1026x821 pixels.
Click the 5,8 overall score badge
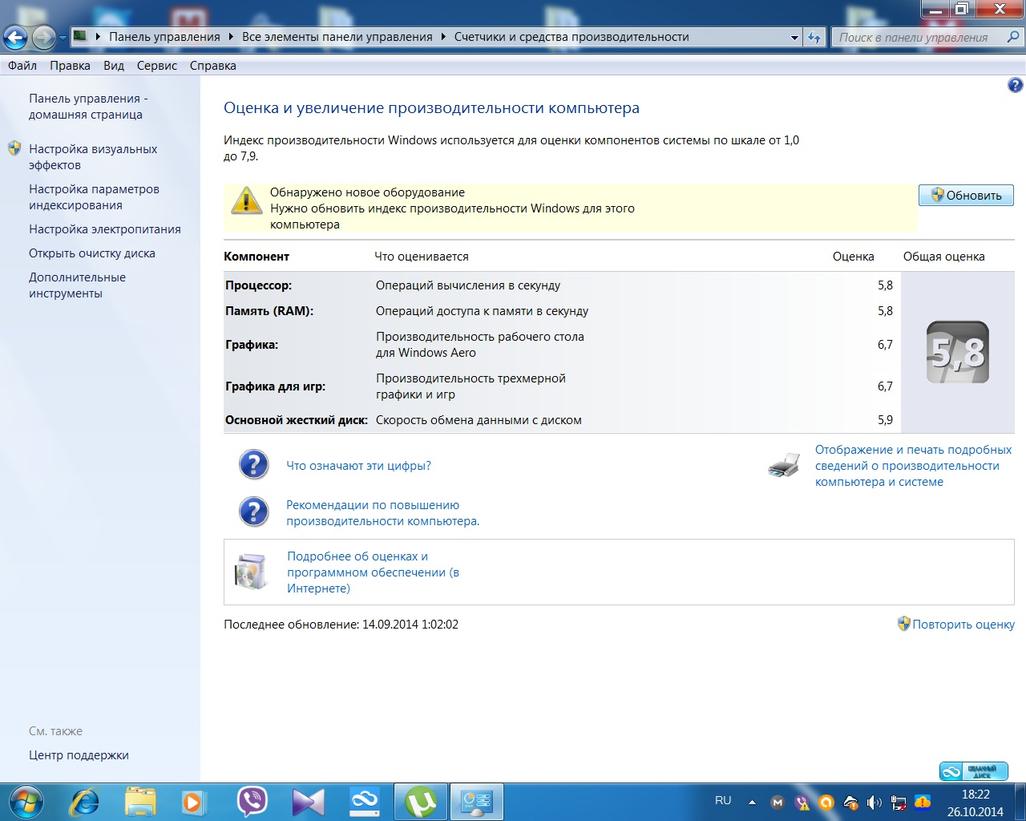[957, 352]
